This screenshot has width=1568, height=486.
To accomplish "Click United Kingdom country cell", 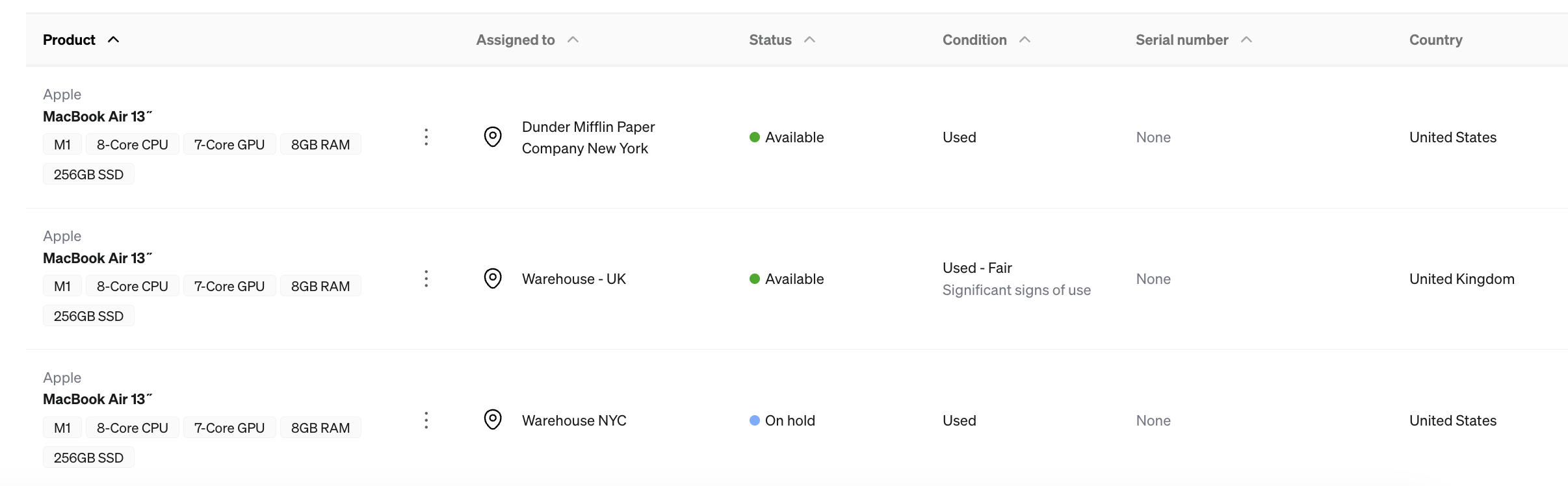I will tap(1462, 279).
